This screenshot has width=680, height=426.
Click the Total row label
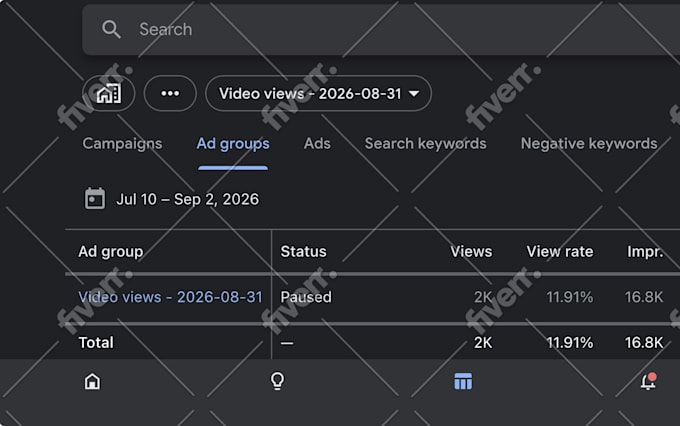coord(96,343)
